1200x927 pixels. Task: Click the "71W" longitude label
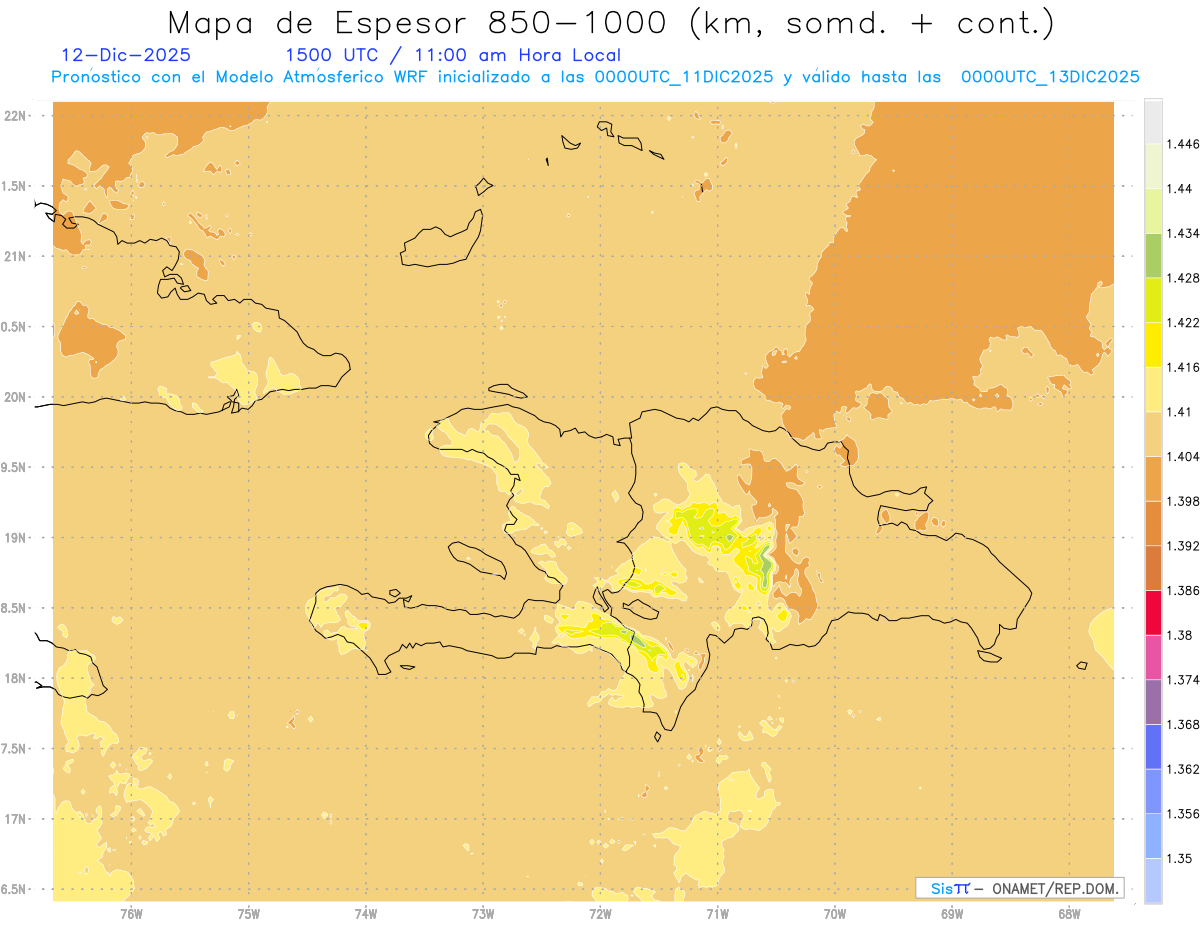[717, 914]
